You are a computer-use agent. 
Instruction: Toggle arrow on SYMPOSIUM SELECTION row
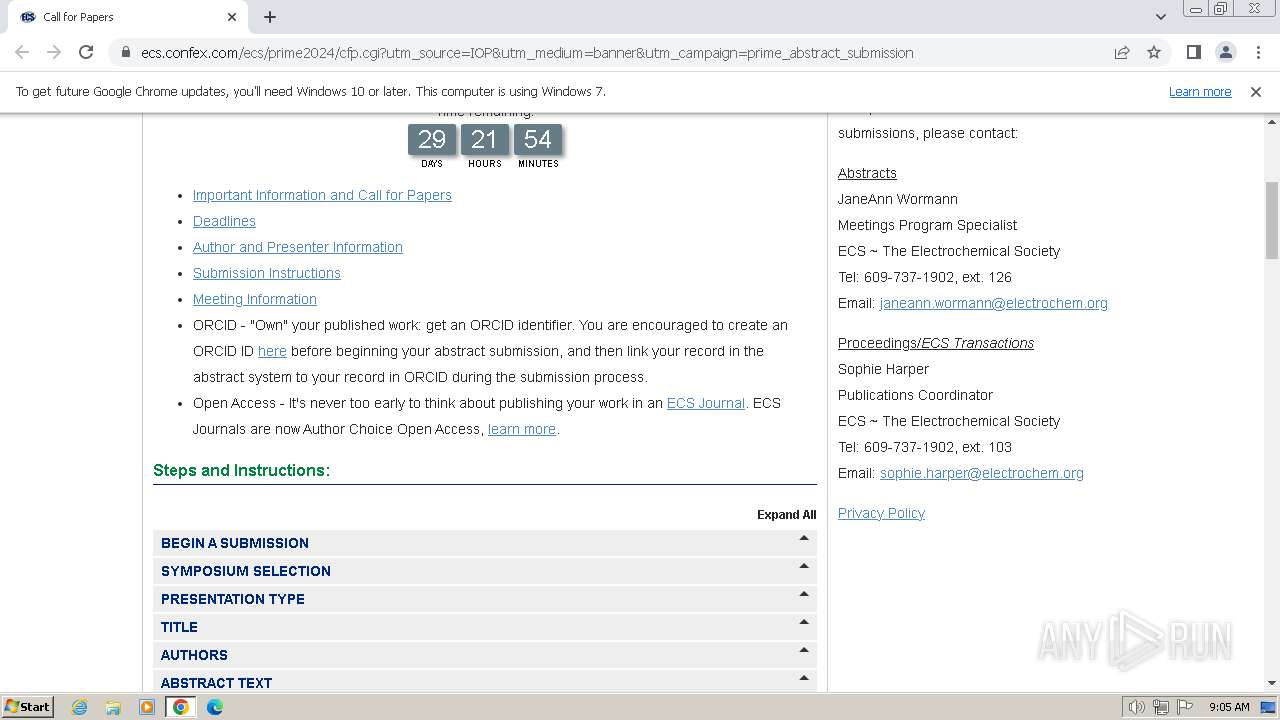[804, 566]
